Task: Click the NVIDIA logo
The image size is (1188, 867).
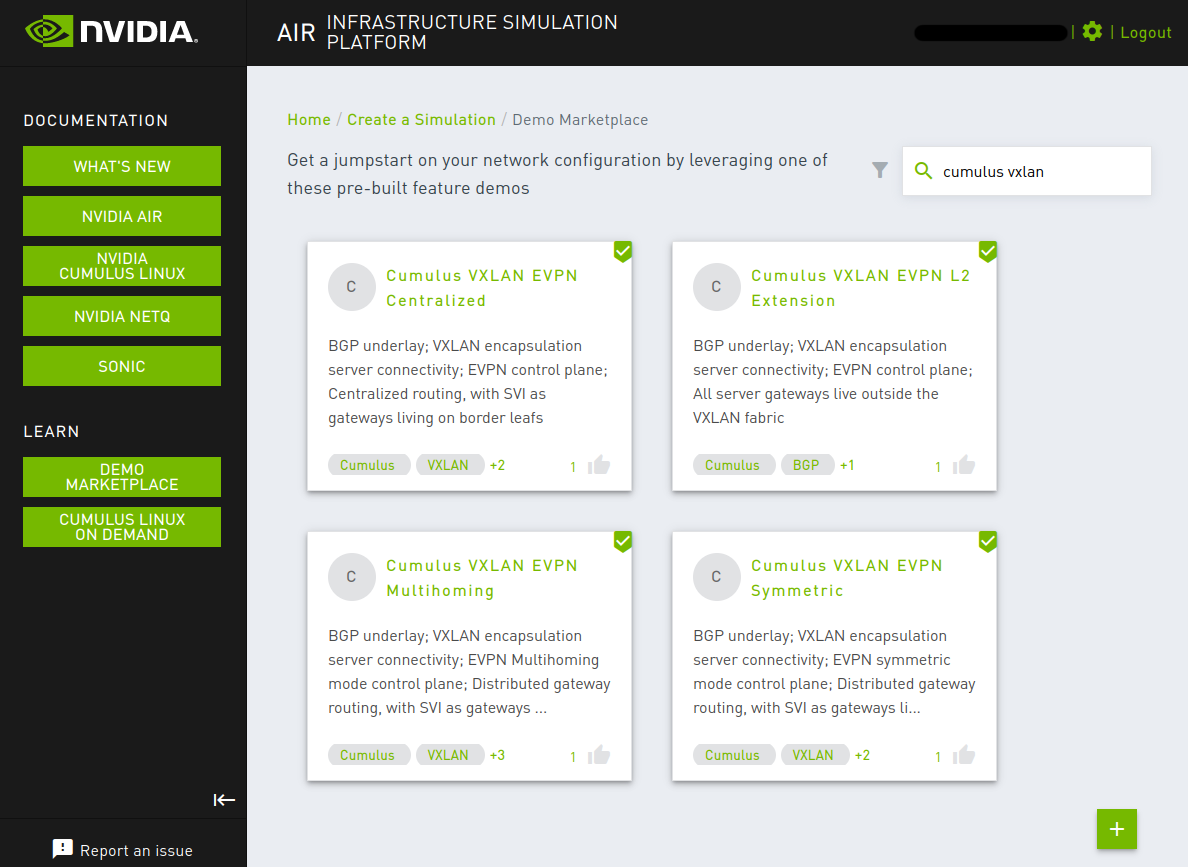Action: click(111, 32)
